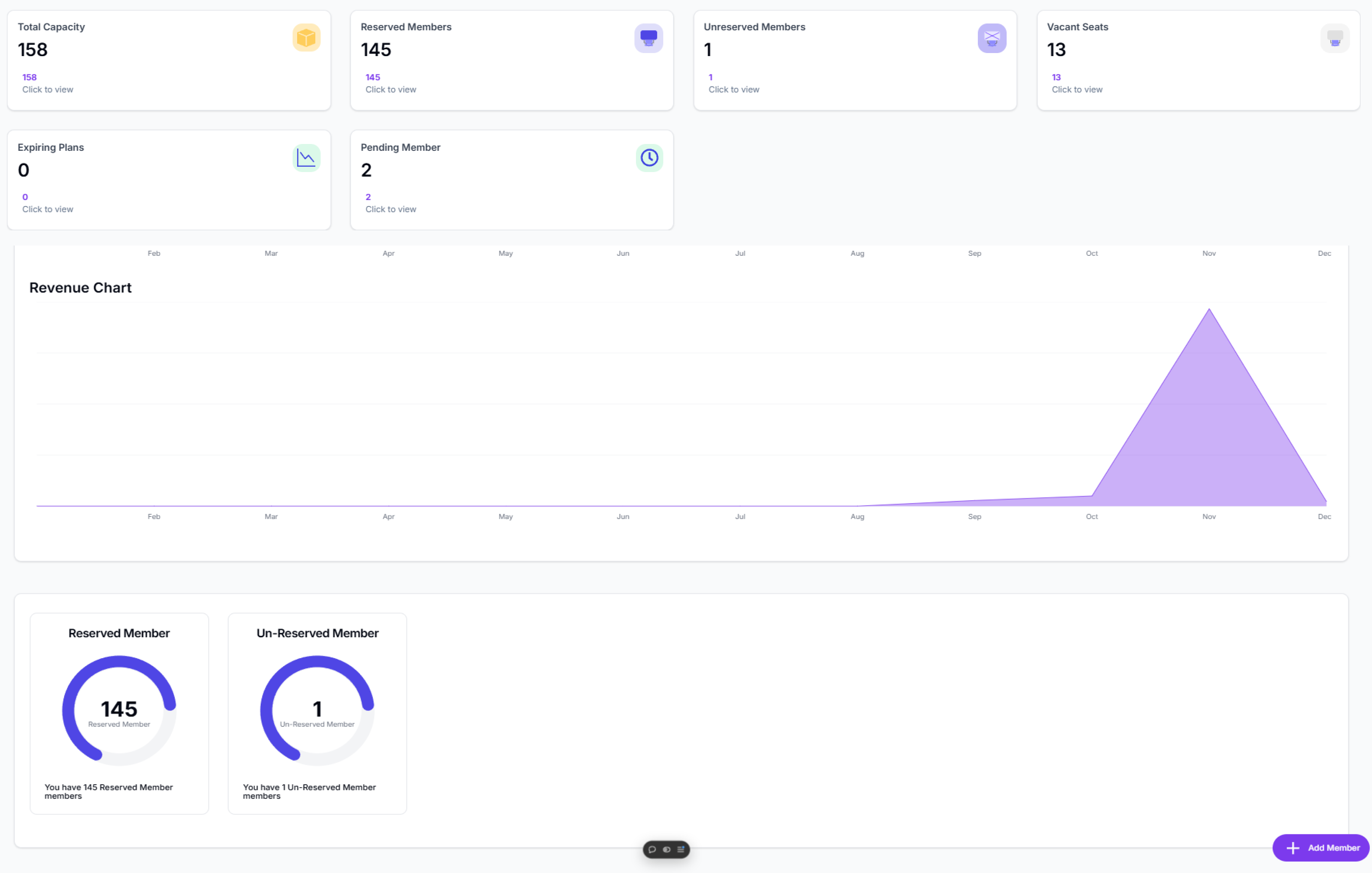Click to view under Total Capacity 158
This screenshot has height=873, width=1372.
[48, 89]
